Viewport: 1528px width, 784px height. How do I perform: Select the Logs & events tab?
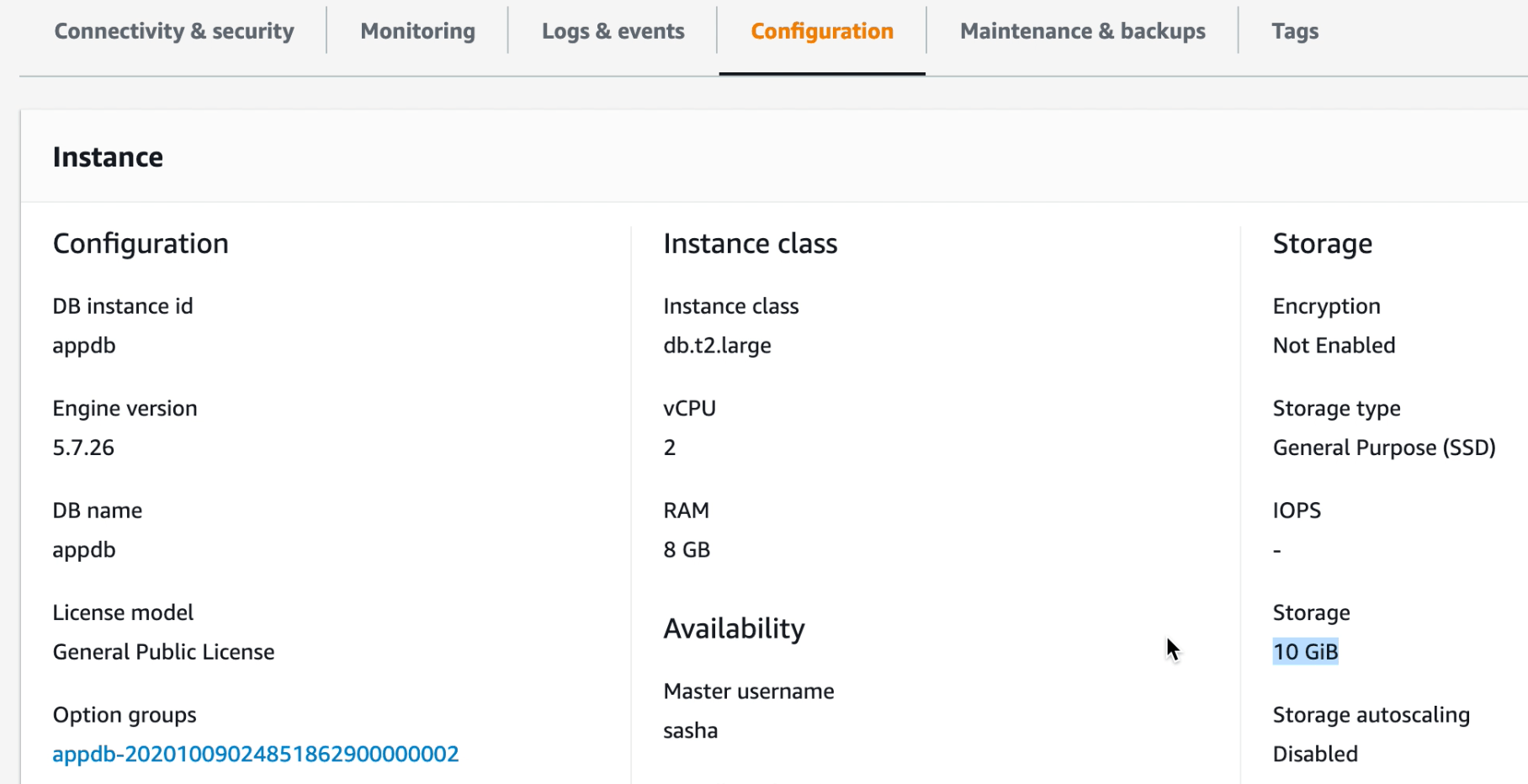pos(613,31)
